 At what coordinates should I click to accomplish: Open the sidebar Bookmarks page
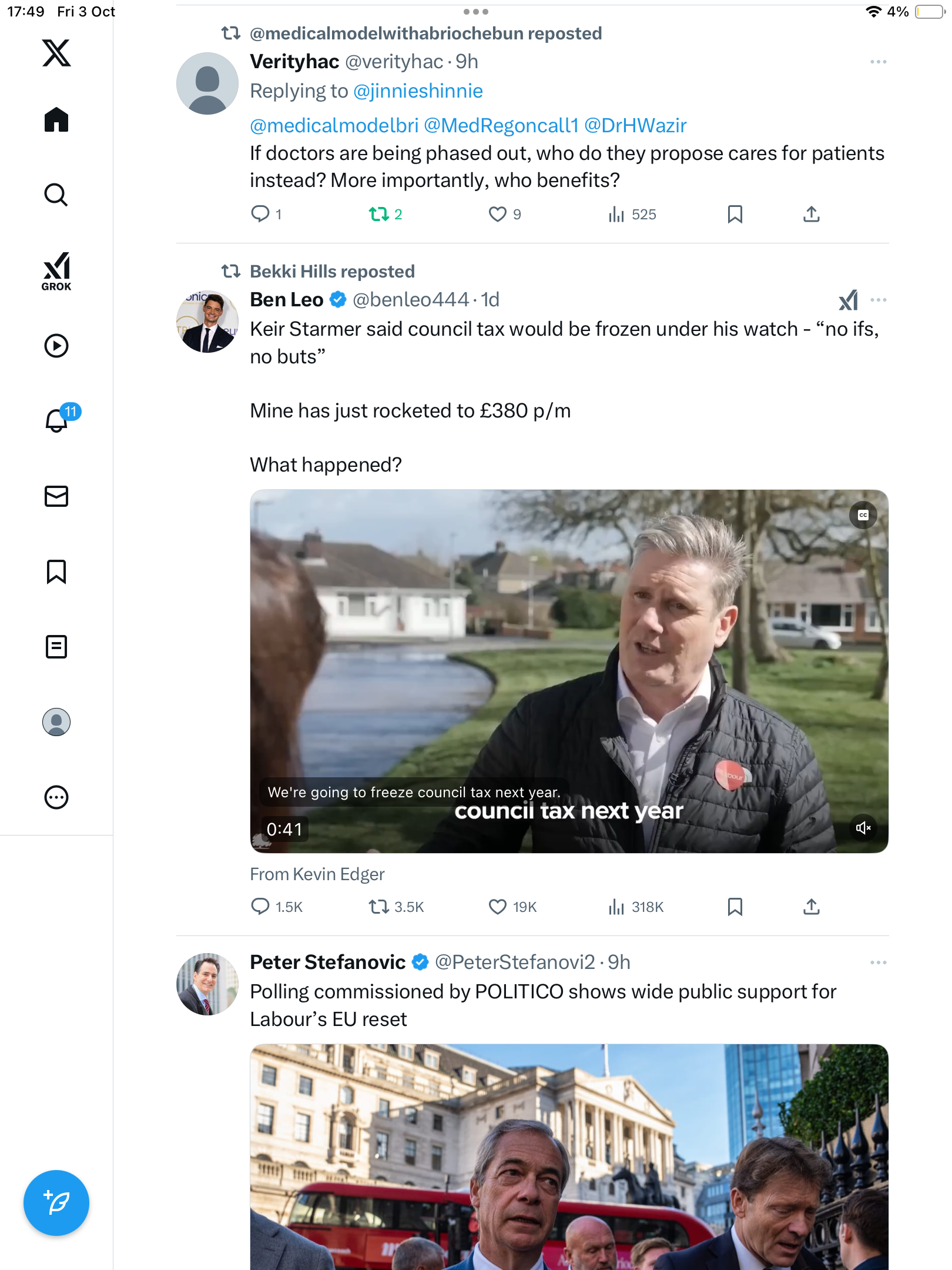[56, 571]
